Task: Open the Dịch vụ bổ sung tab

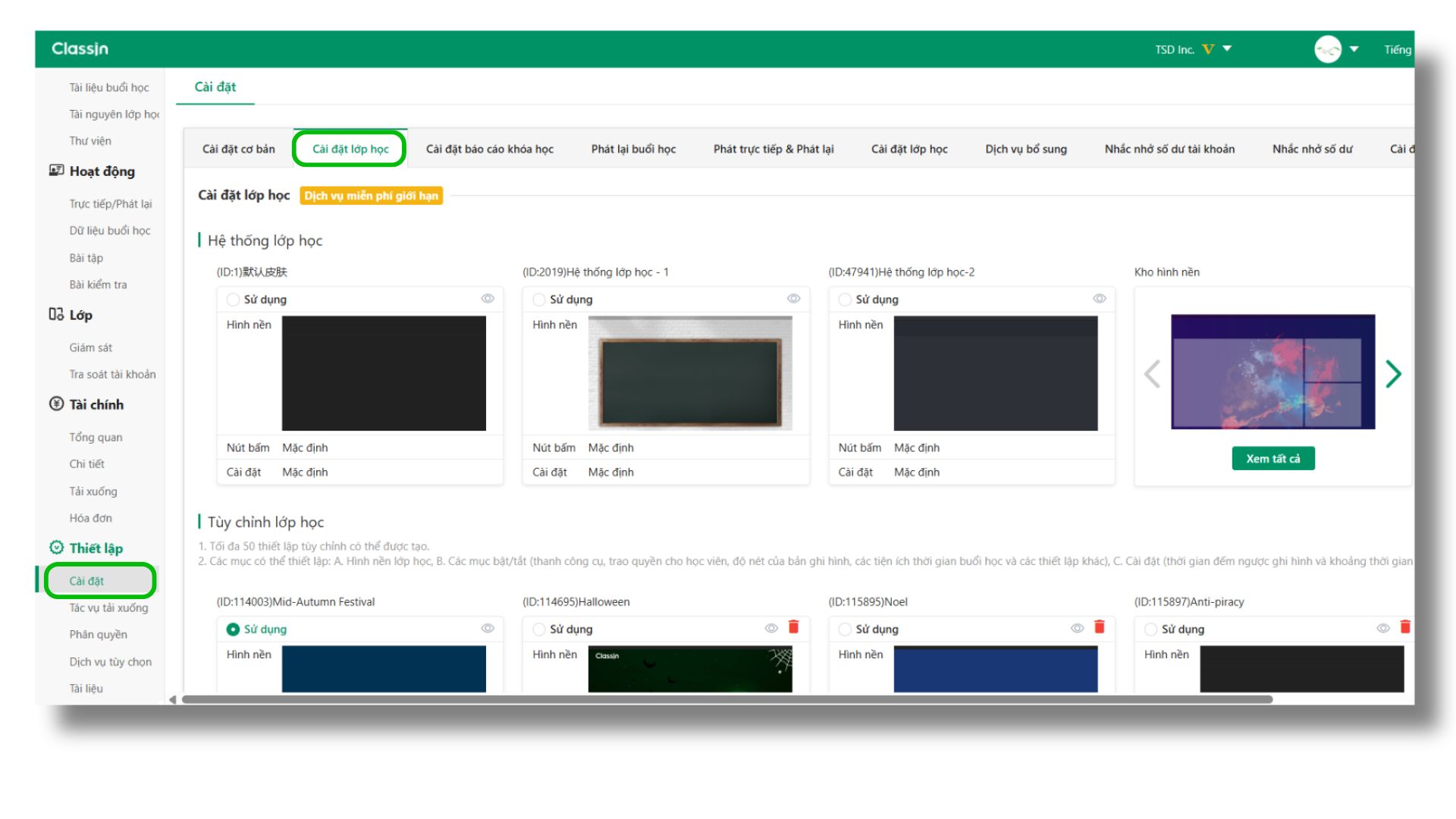Action: 1025,149
